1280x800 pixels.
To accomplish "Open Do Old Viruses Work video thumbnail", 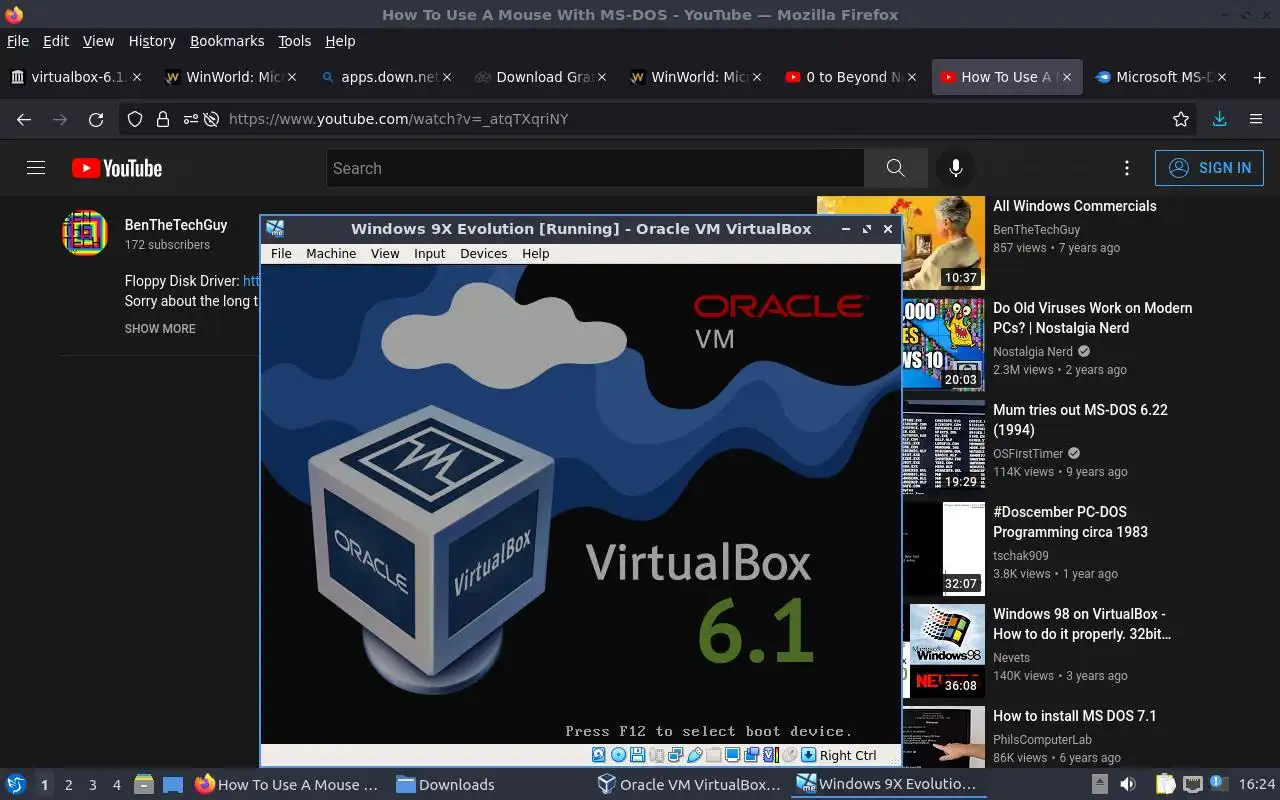I will click(x=943, y=345).
